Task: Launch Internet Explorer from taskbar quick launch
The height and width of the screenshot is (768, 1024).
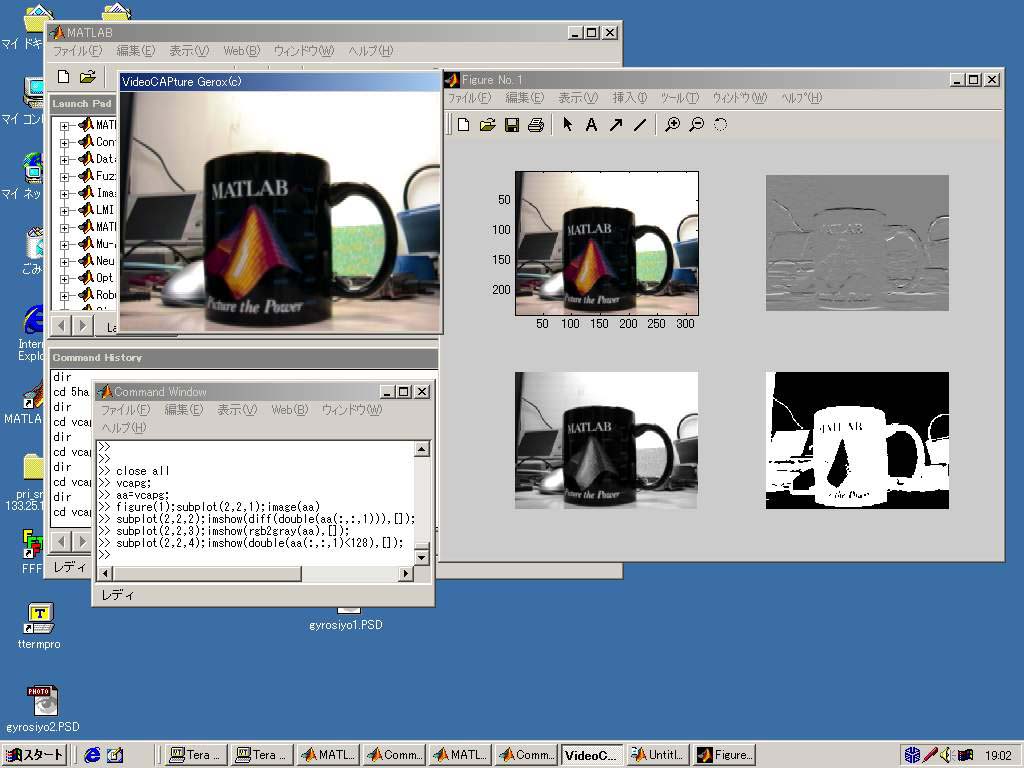Action: 93,755
